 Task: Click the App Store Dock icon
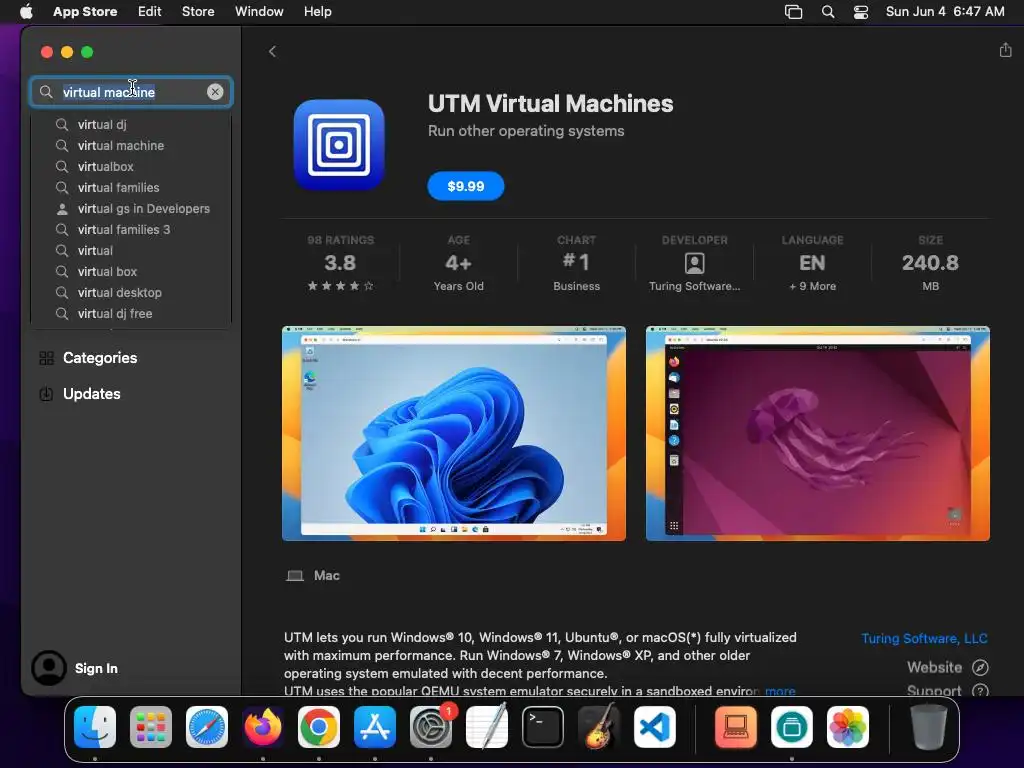point(375,727)
